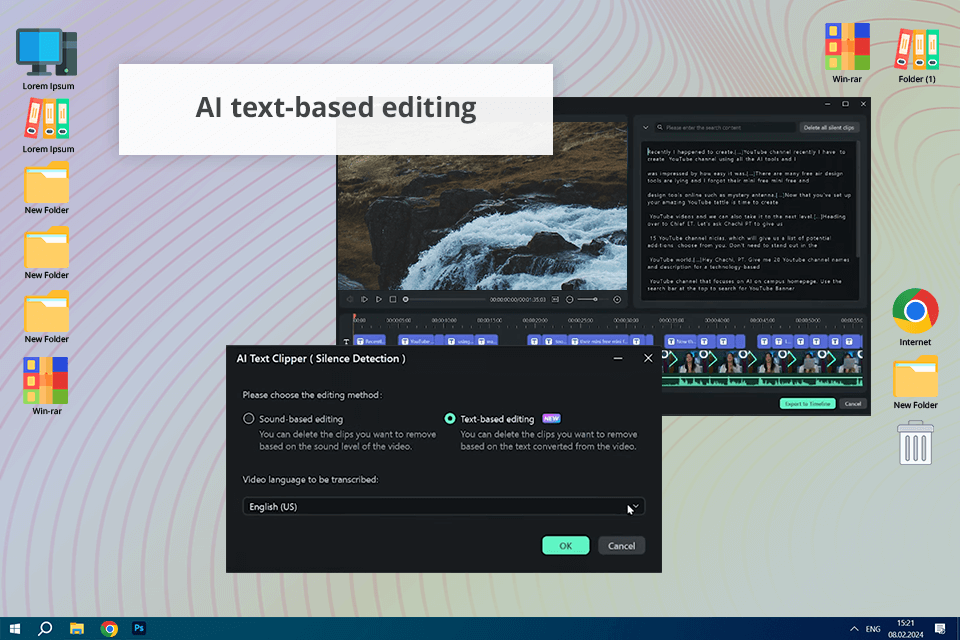Select the 'Now th...' text clip on the timeline
Image resolution: width=960 pixels, height=640 pixels.
click(x=680, y=341)
